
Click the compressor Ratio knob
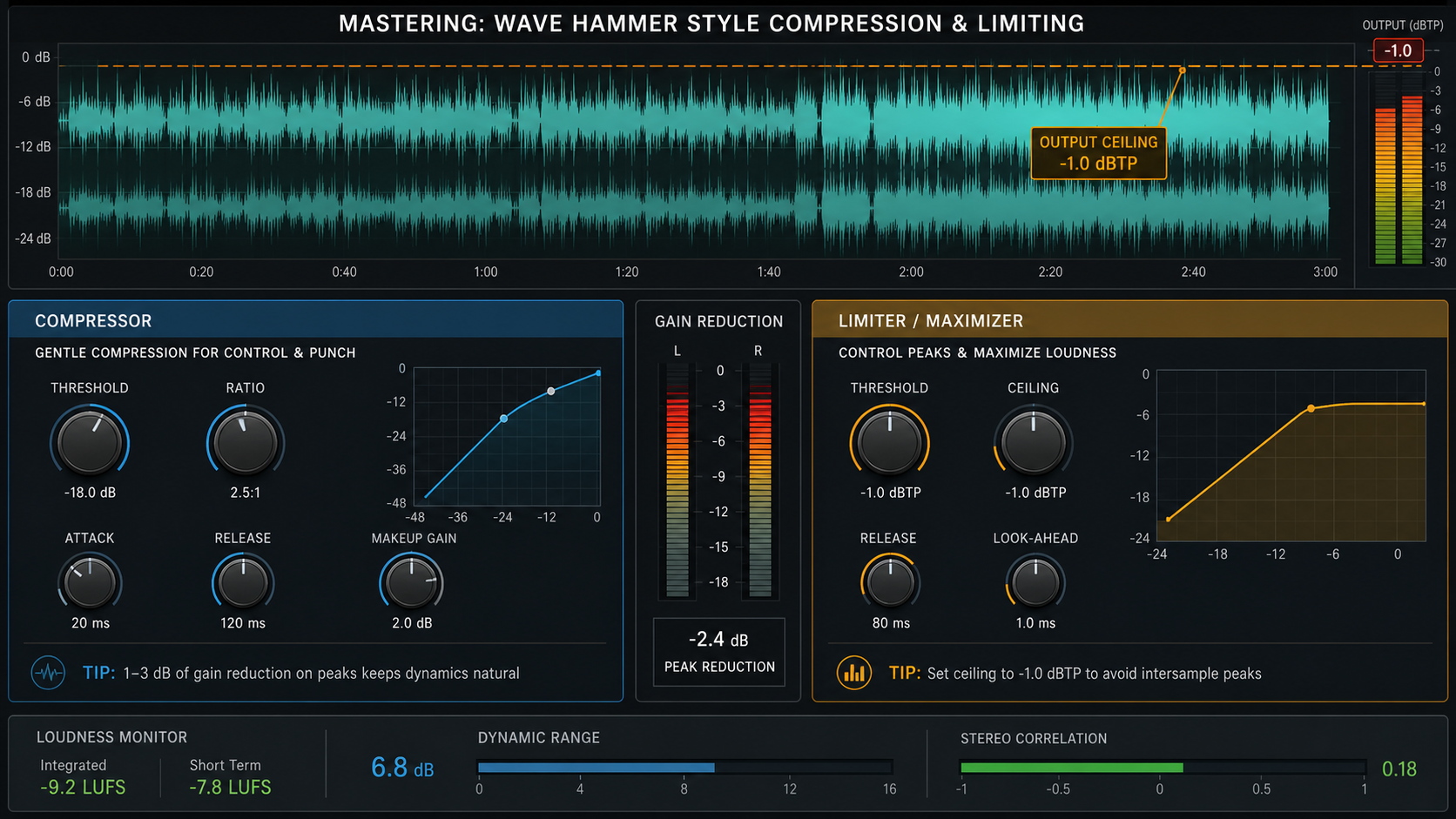coord(245,442)
